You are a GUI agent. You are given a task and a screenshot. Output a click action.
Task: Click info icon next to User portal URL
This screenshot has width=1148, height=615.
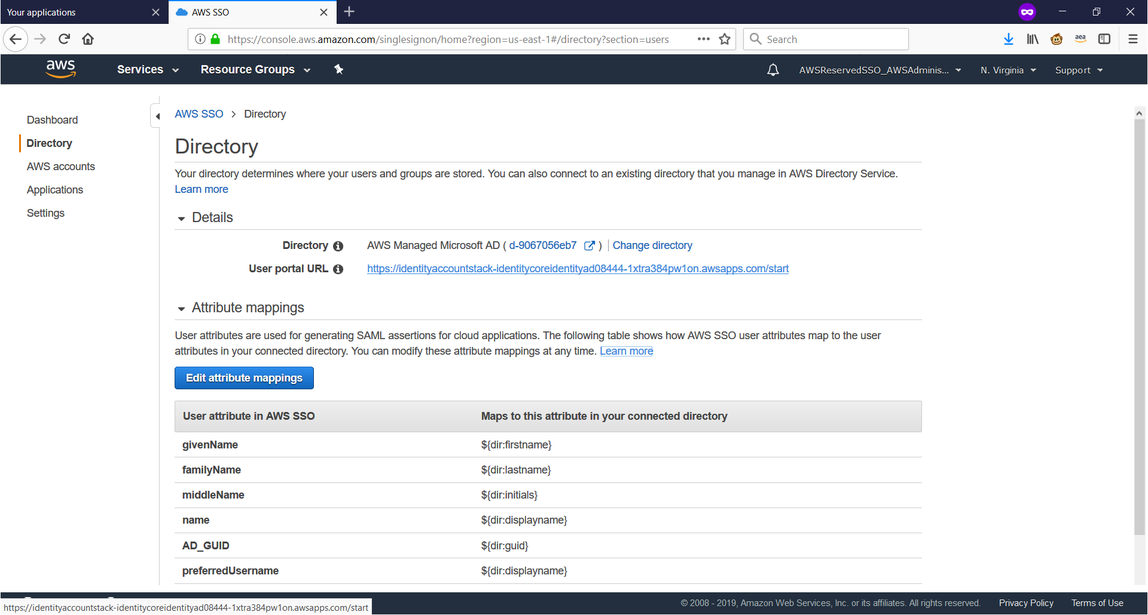338,269
